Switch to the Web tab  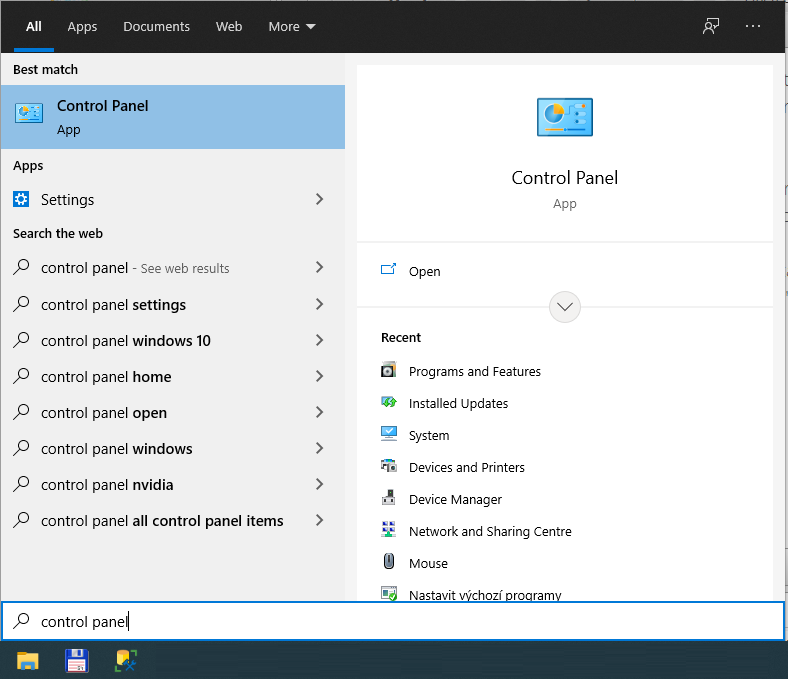(229, 27)
